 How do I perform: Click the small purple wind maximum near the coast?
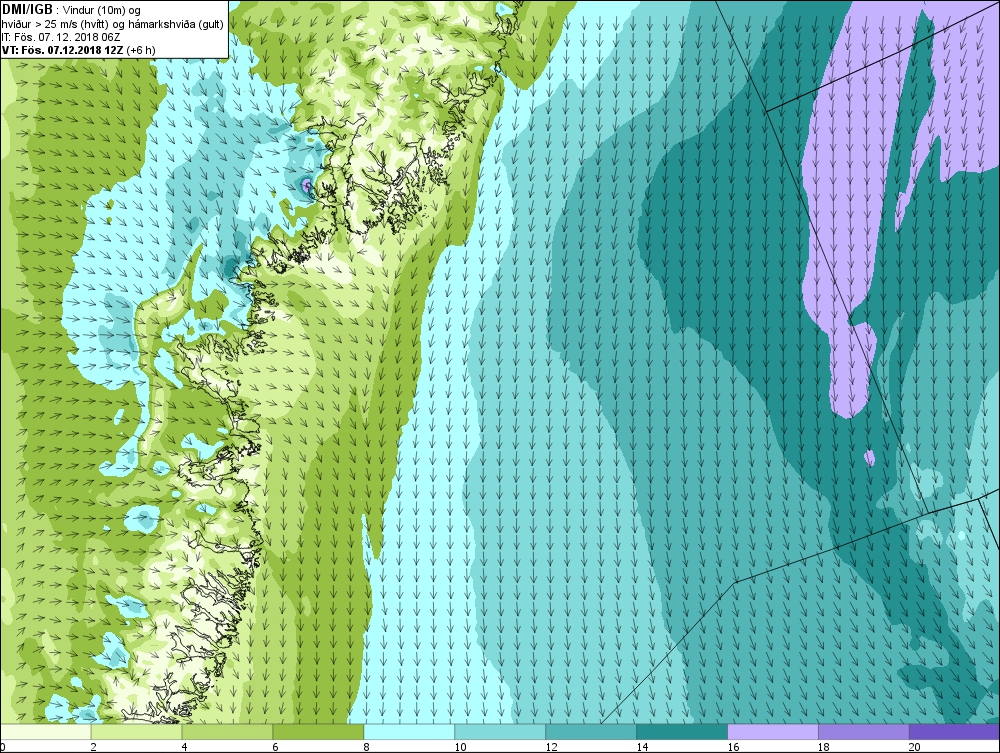coord(307,185)
